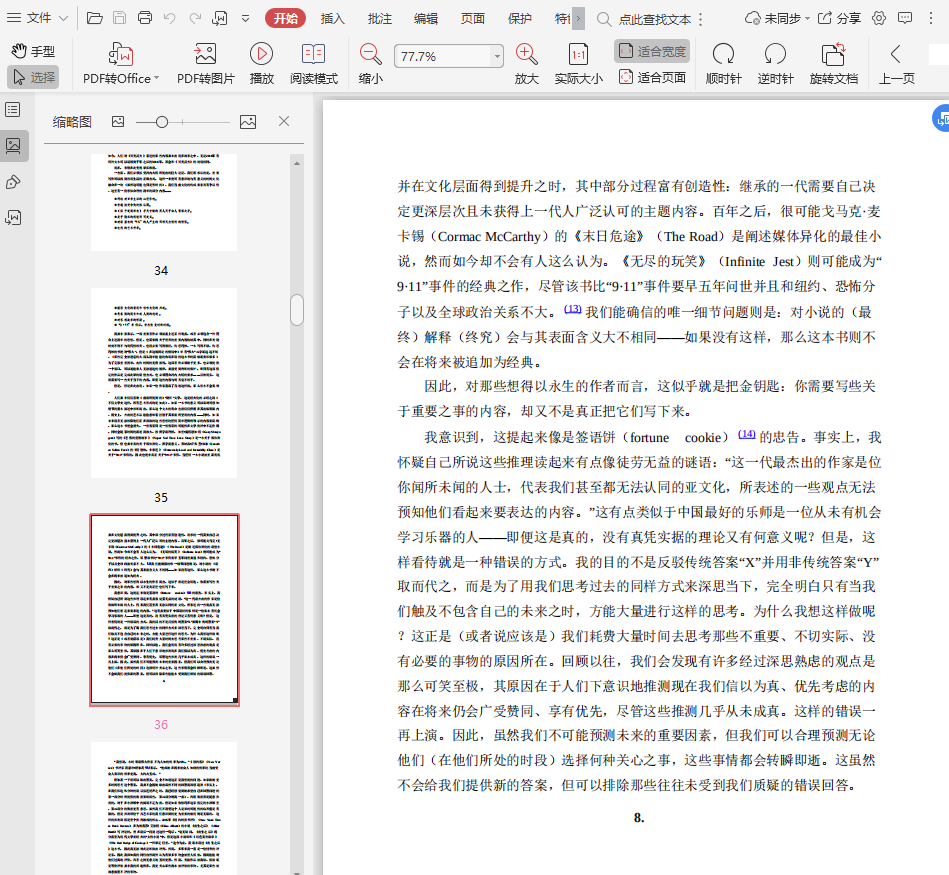Click the thumbnail scrollbar up arrow
The width and height of the screenshot is (949, 875).
(x=297, y=163)
